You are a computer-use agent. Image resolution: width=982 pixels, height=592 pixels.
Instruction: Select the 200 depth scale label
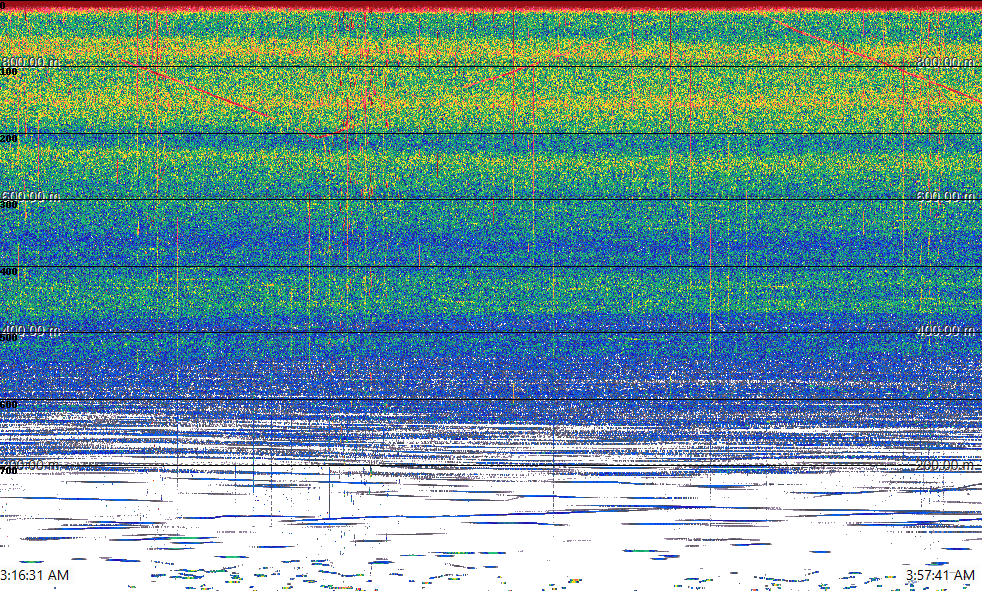(9, 138)
